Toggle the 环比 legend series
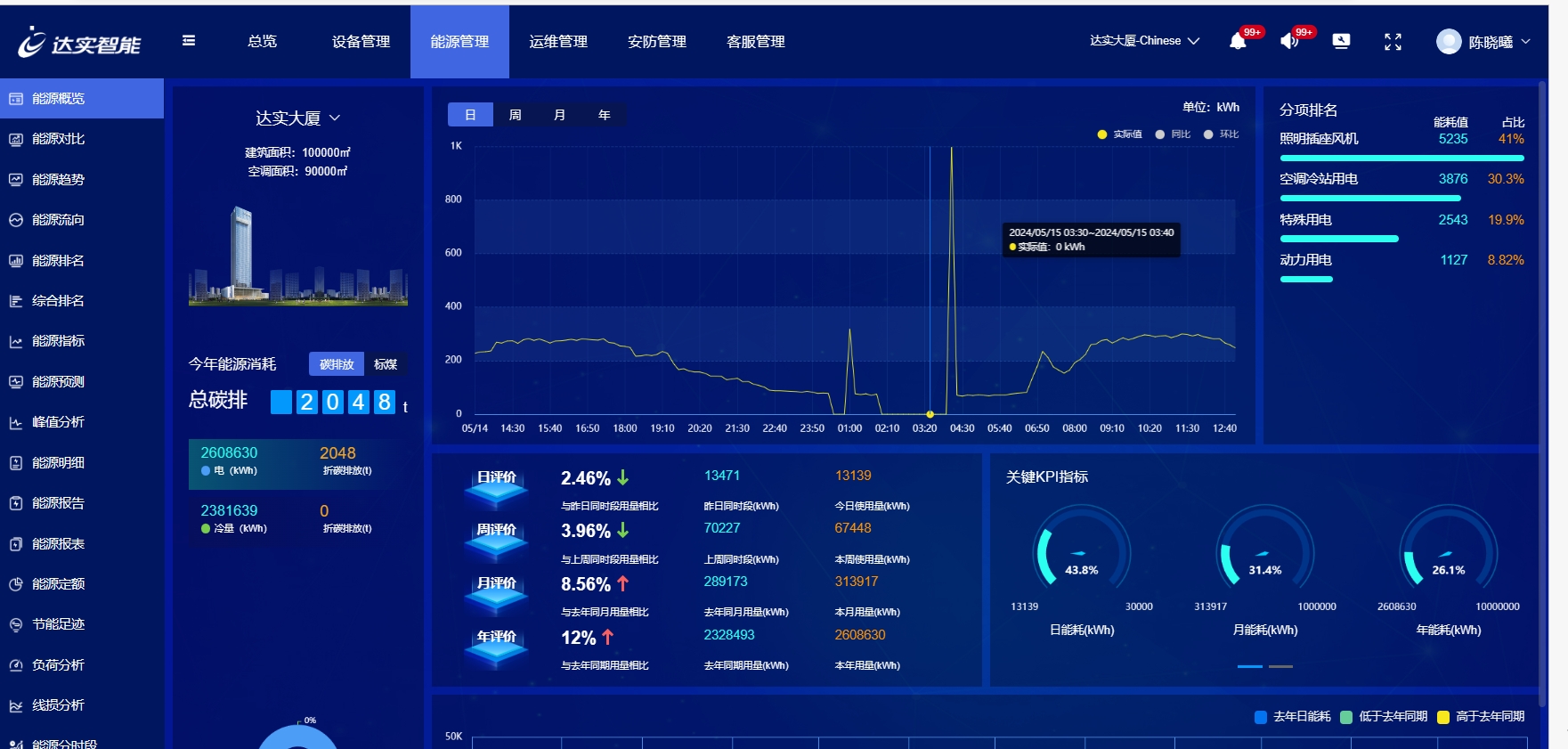1568x749 pixels. click(x=1221, y=134)
